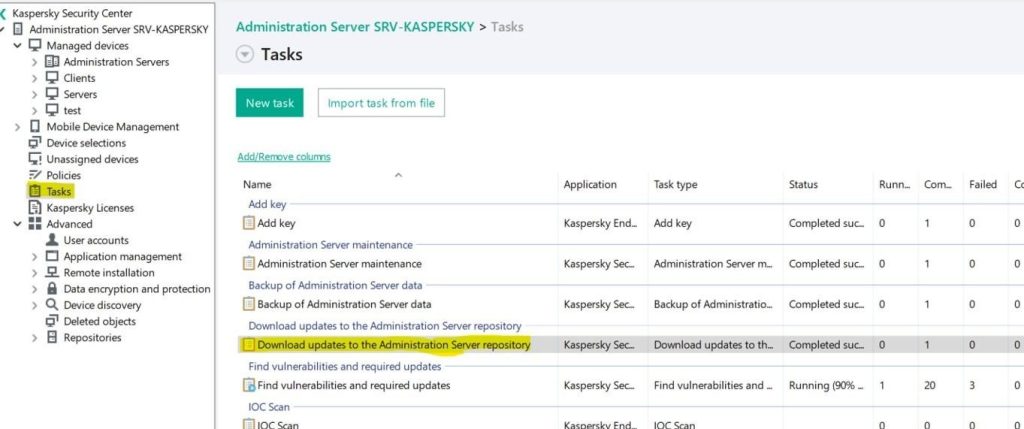Click the Backup of Administration Server data icon
This screenshot has height=429, width=1024.
point(249,304)
